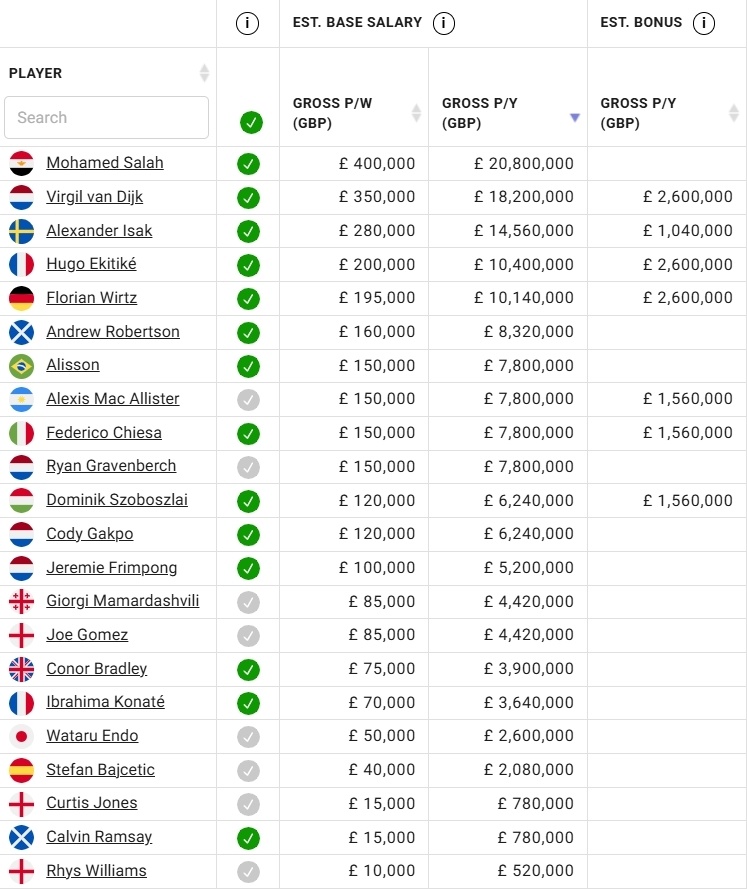747x889 pixels.
Task: Click Brazil flag next to Alisson
Action: [21, 366]
